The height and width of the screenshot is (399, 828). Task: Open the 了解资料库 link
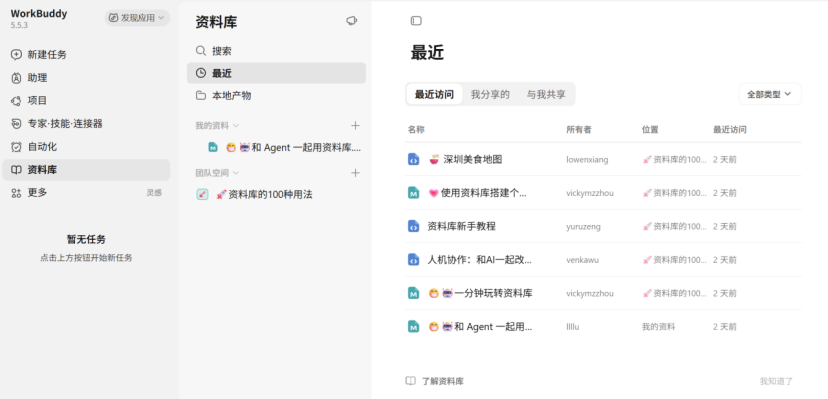435,381
